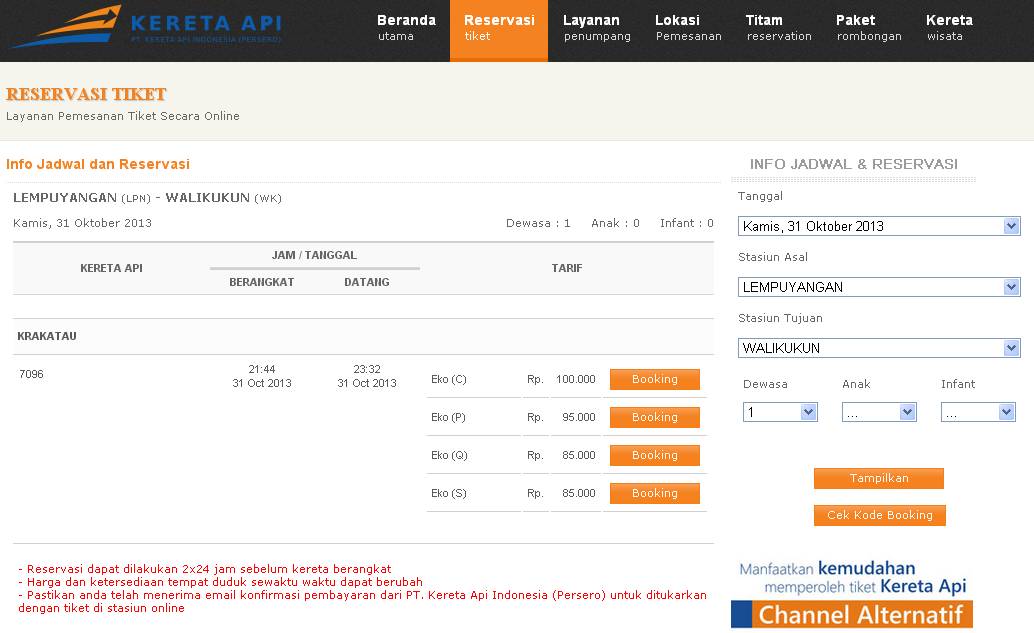Book the Eko (S) fare

tap(655, 493)
